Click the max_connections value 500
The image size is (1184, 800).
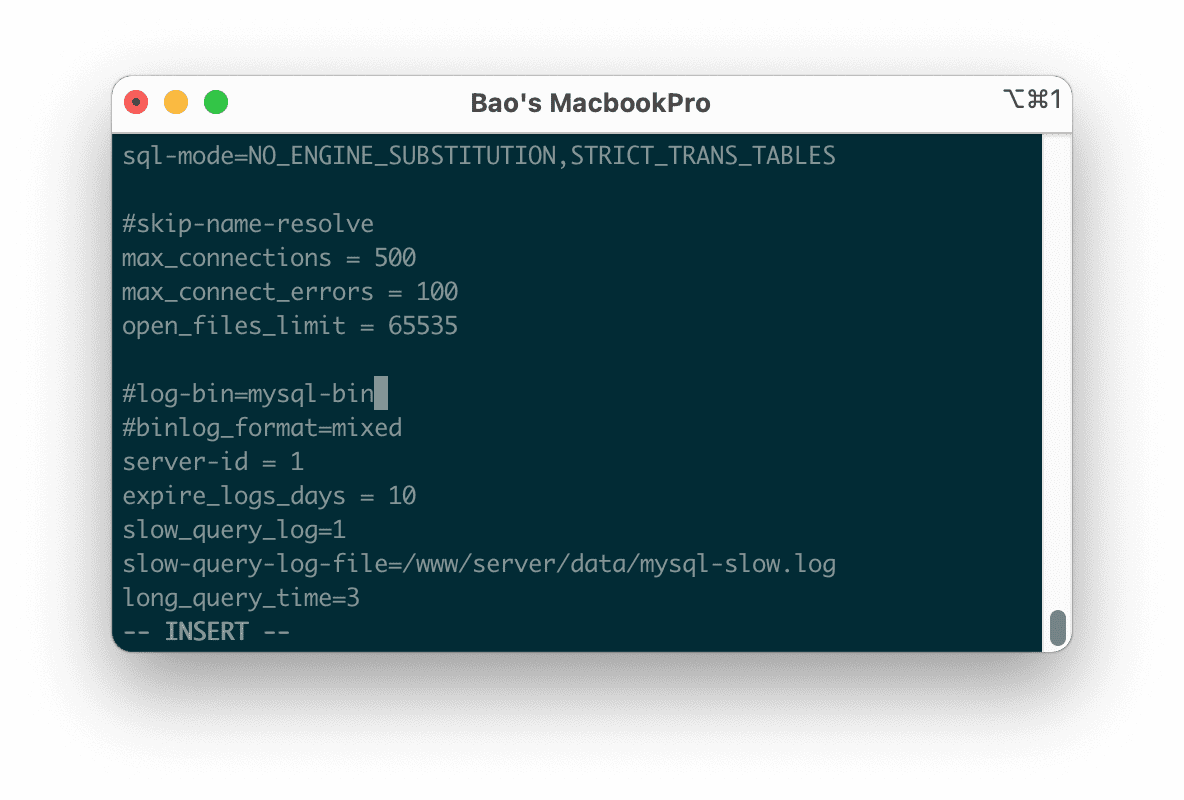click(x=395, y=258)
